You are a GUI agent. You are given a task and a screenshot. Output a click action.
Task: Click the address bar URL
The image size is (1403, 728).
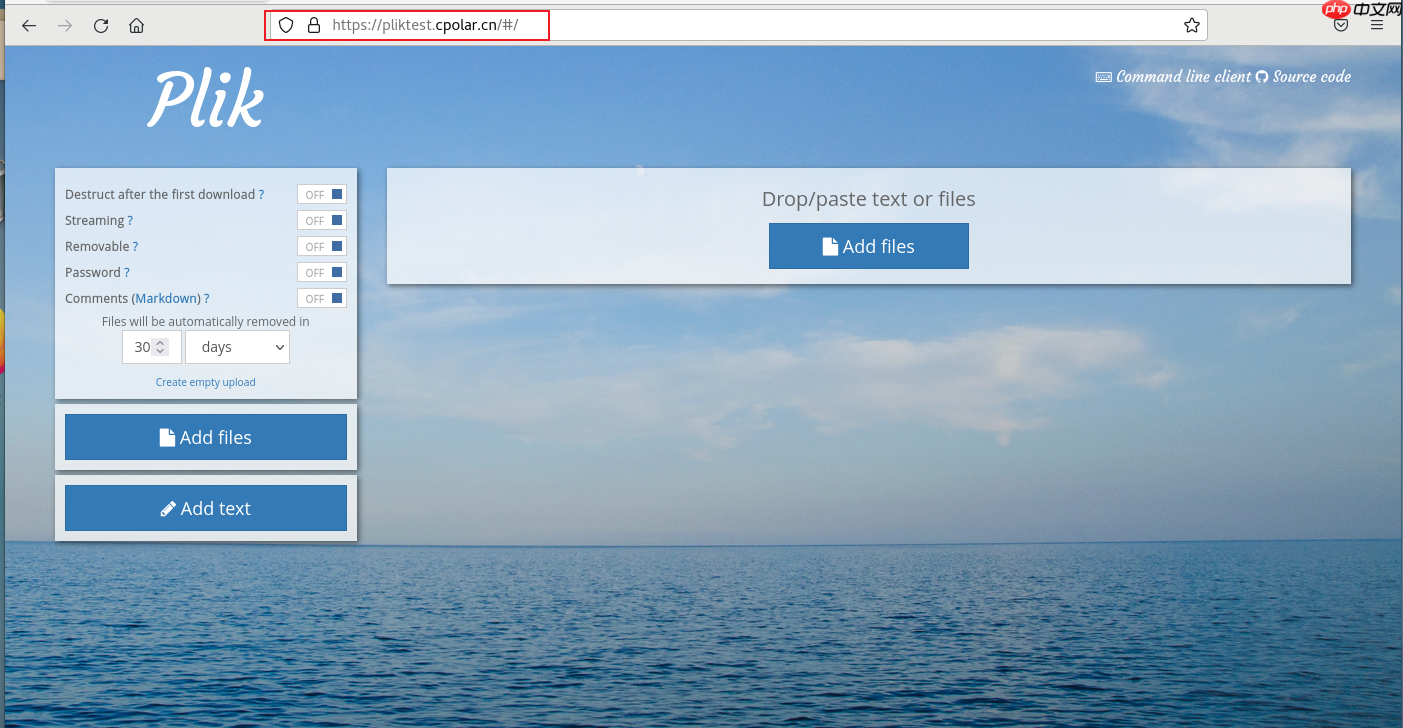(x=425, y=26)
